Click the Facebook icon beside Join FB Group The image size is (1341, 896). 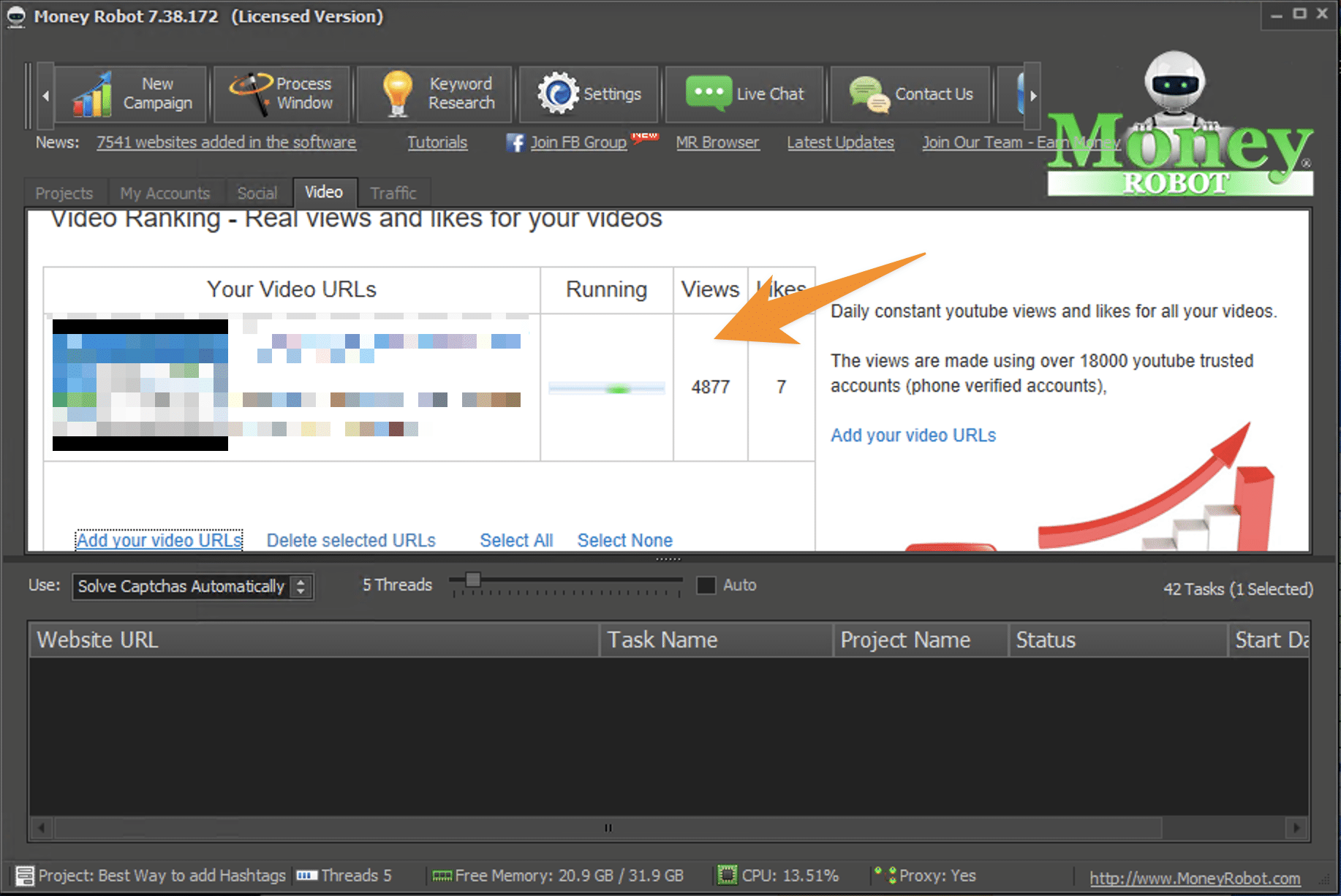click(x=515, y=143)
